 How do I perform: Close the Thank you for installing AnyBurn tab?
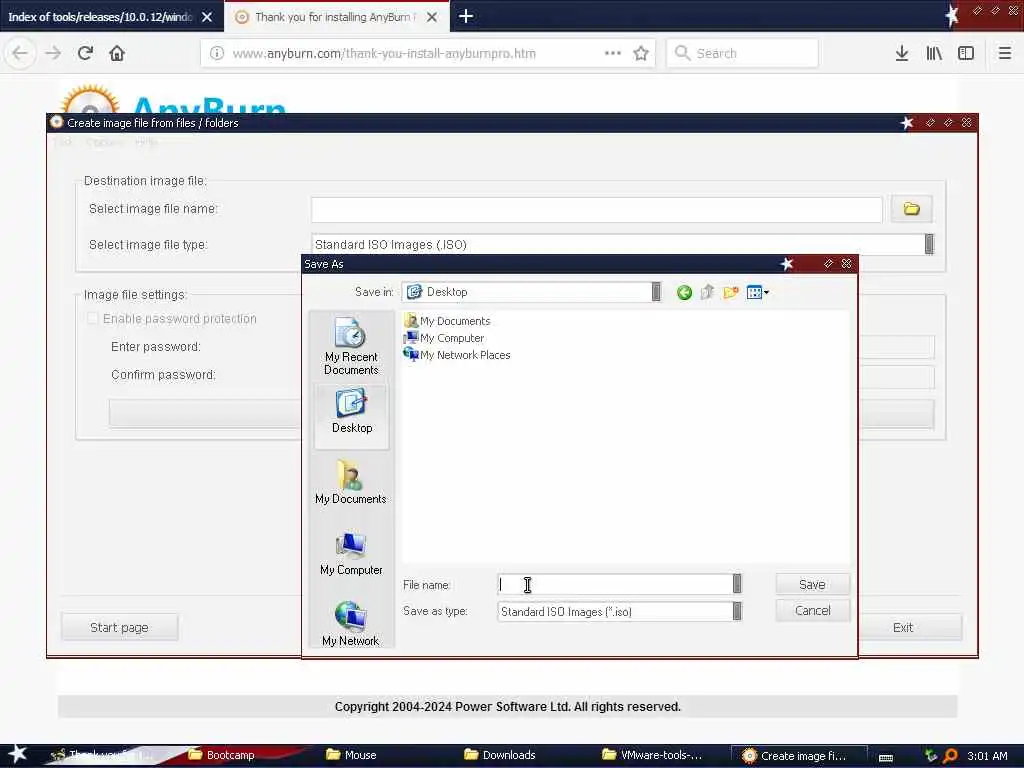pyautogui.click(x=432, y=17)
